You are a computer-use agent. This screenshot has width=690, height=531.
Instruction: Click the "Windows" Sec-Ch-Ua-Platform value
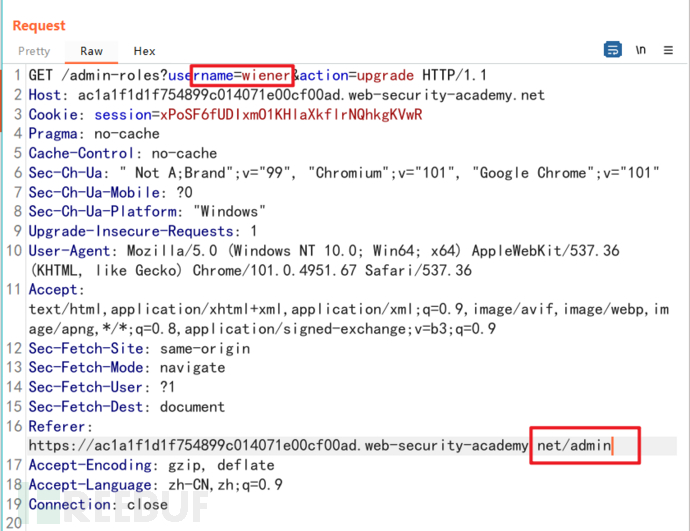227,211
